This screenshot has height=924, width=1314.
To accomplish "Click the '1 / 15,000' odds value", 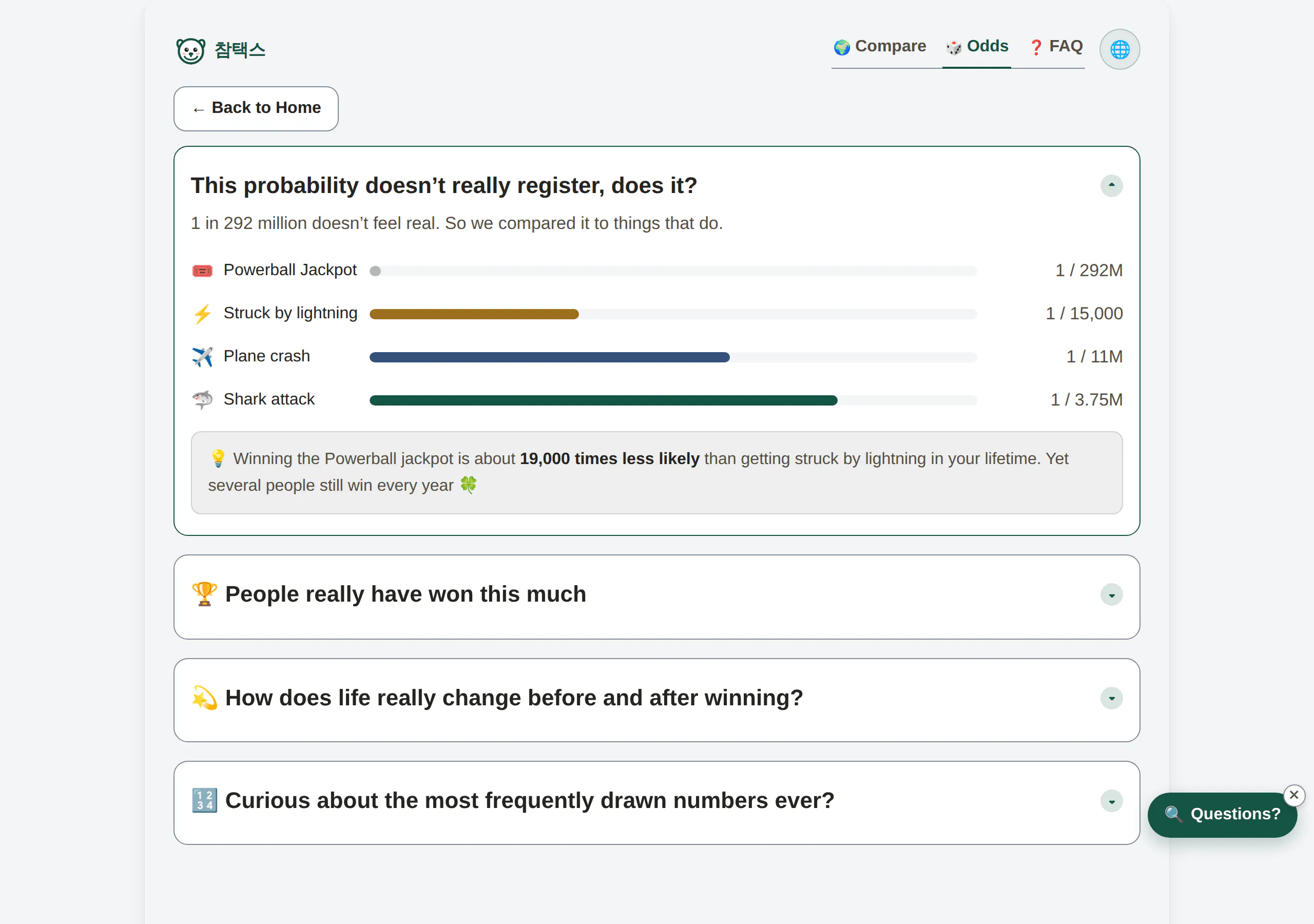I will (1084, 314).
